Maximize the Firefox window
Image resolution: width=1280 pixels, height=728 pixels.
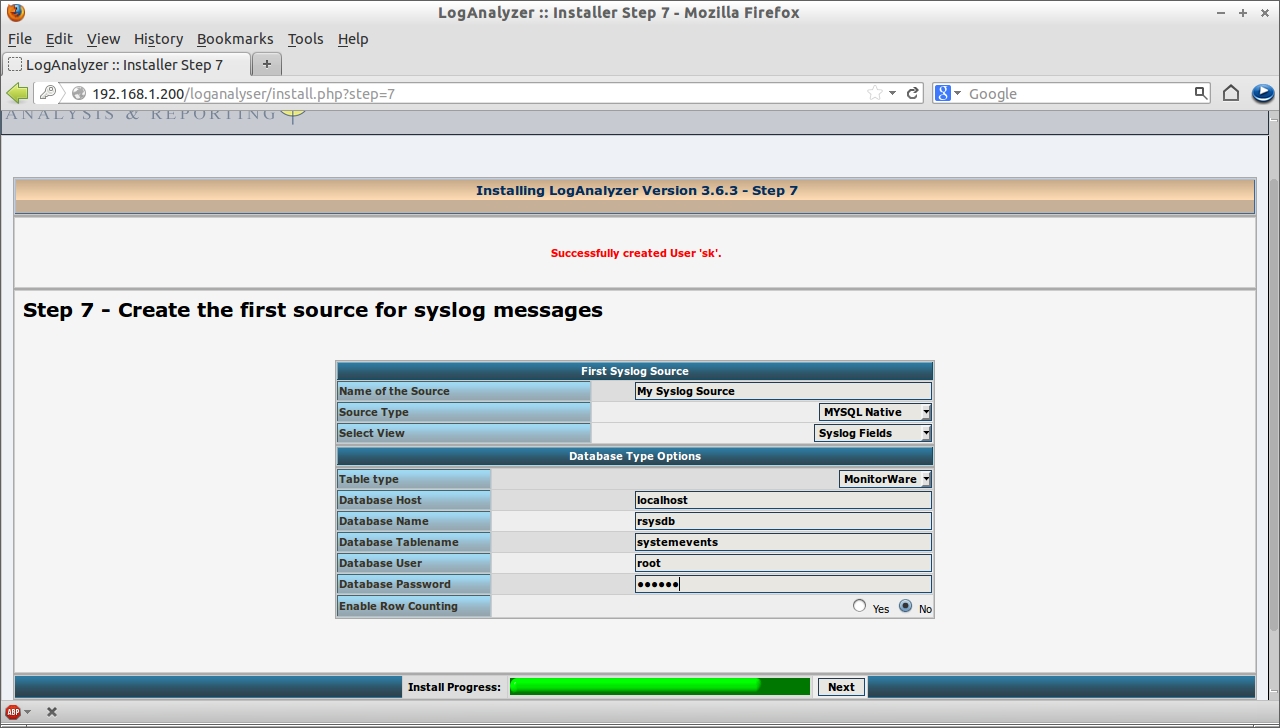[1243, 13]
